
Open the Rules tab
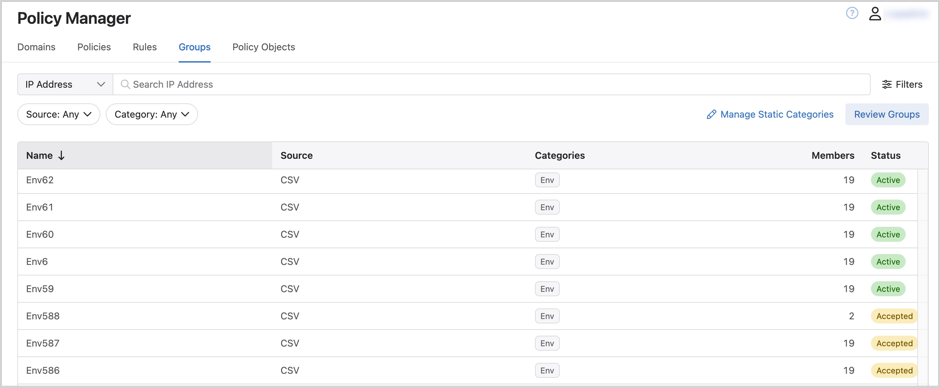click(x=144, y=47)
